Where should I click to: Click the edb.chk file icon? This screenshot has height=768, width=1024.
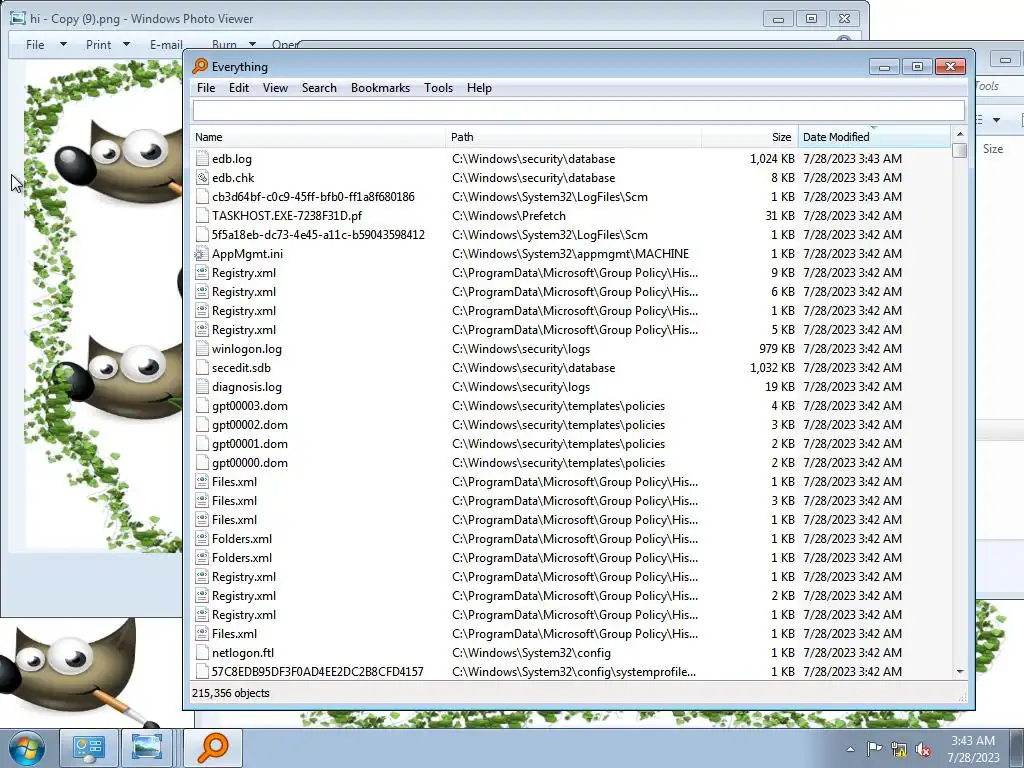(x=202, y=178)
